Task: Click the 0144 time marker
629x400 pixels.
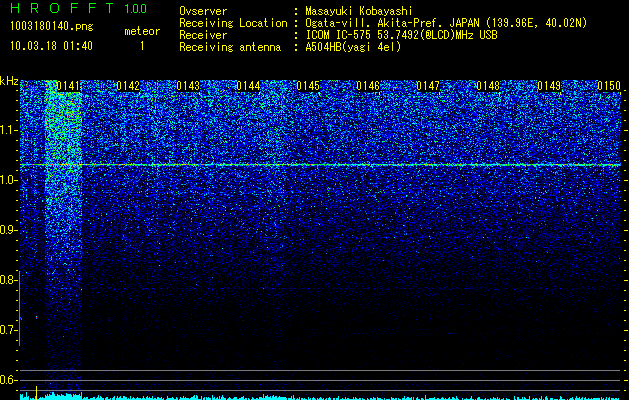Action: pos(248,86)
